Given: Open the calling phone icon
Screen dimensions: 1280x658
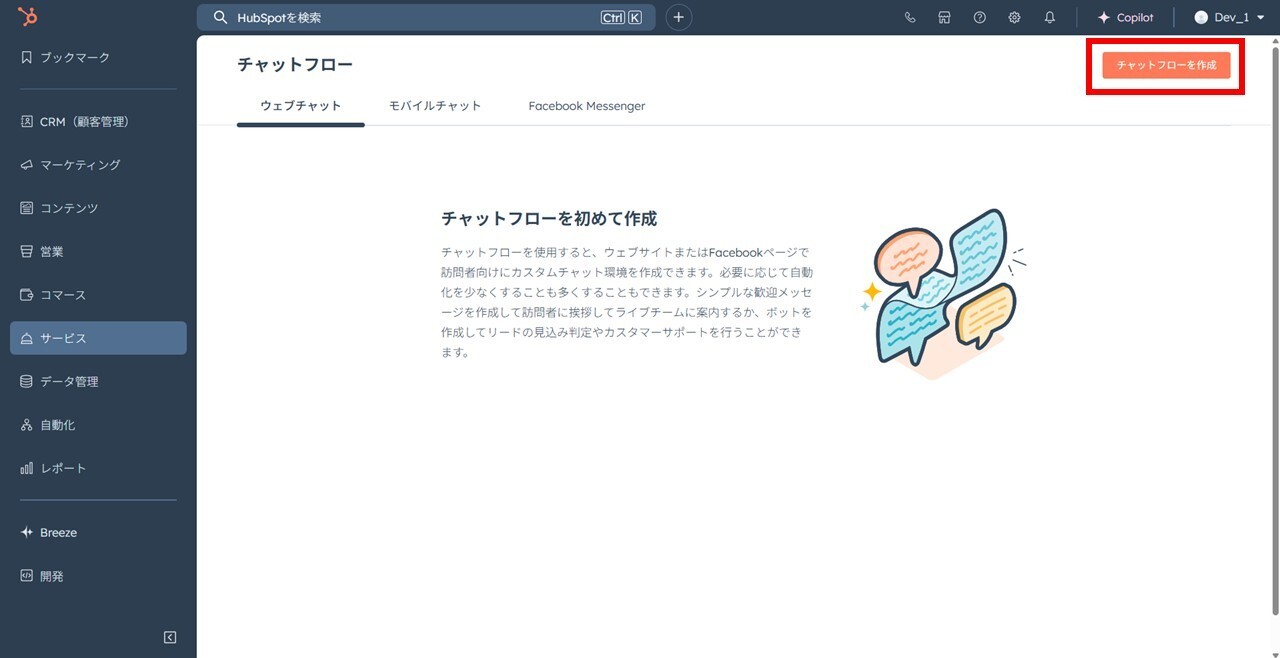Looking at the screenshot, I should tap(909, 17).
